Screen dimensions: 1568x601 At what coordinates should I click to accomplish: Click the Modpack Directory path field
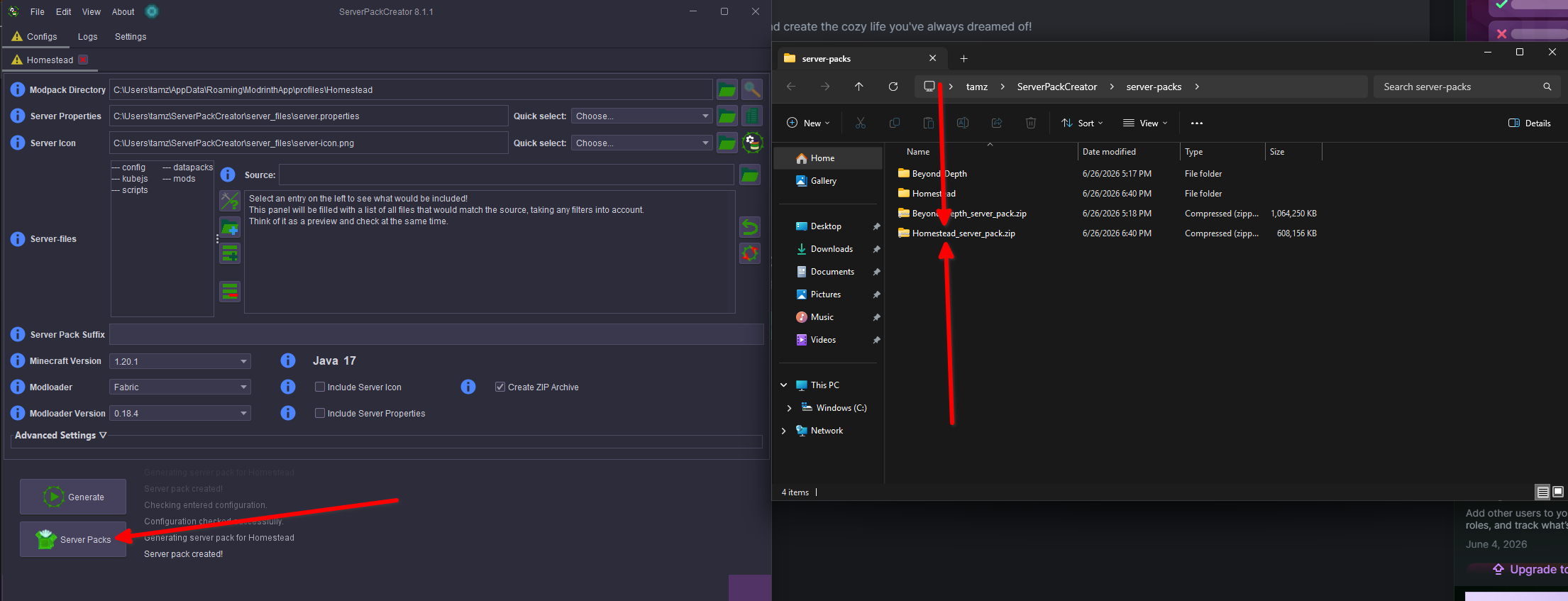411,89
